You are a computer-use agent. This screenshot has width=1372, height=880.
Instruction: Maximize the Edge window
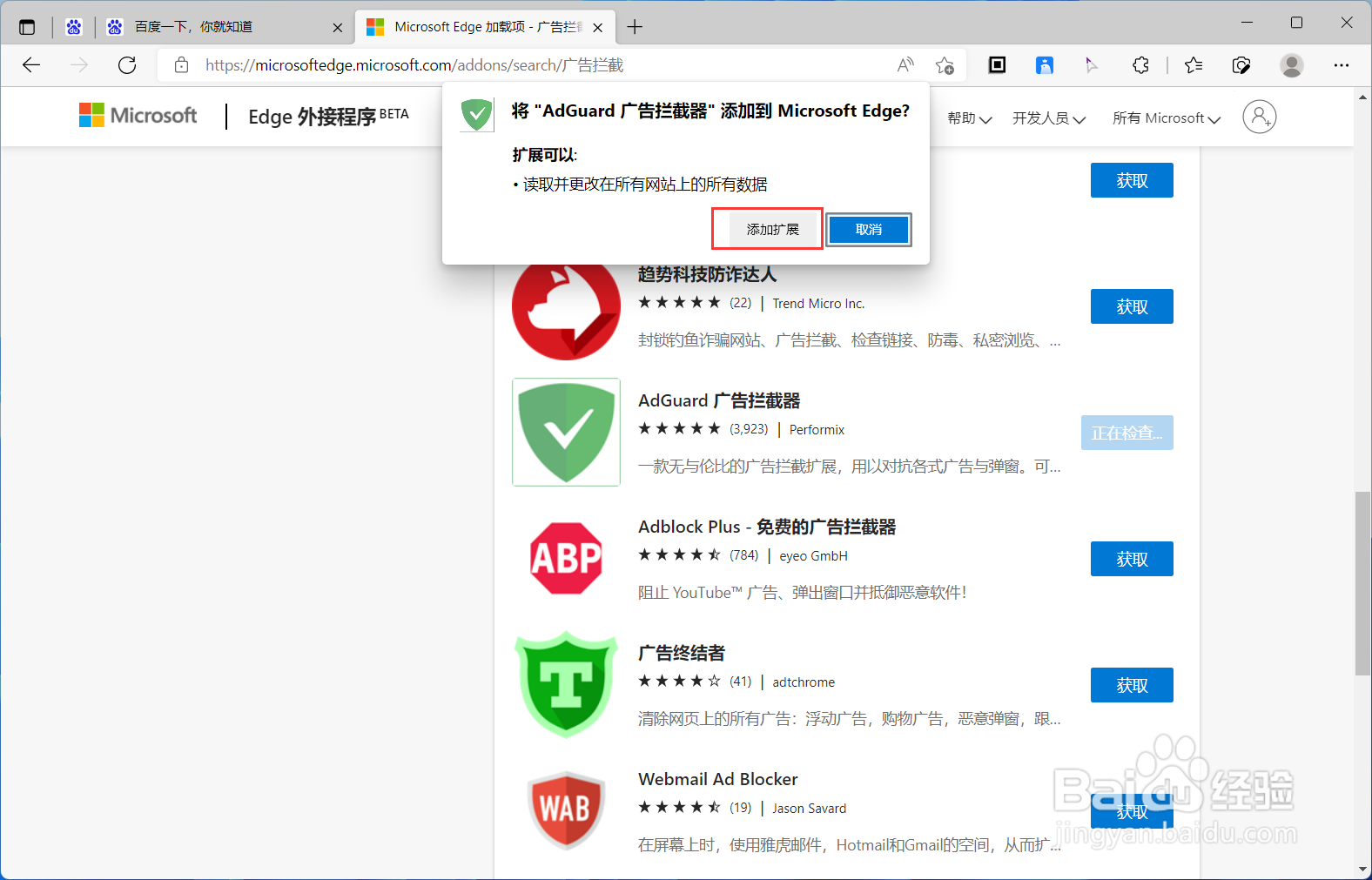pyautogui.click(x=1296, y=23)
